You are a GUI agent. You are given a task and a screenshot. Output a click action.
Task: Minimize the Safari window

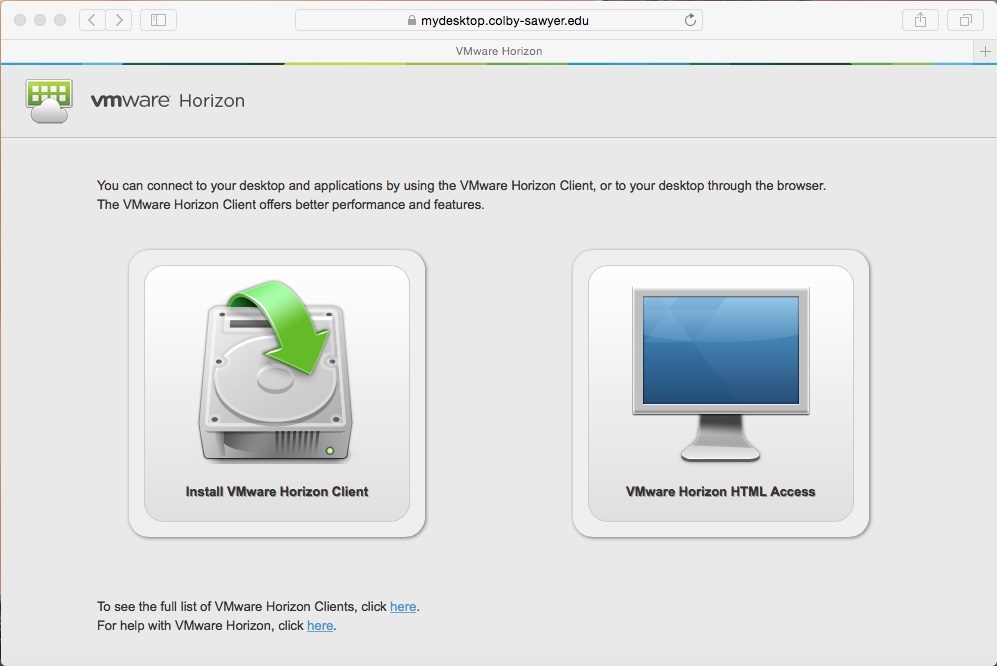pos(38,19)
